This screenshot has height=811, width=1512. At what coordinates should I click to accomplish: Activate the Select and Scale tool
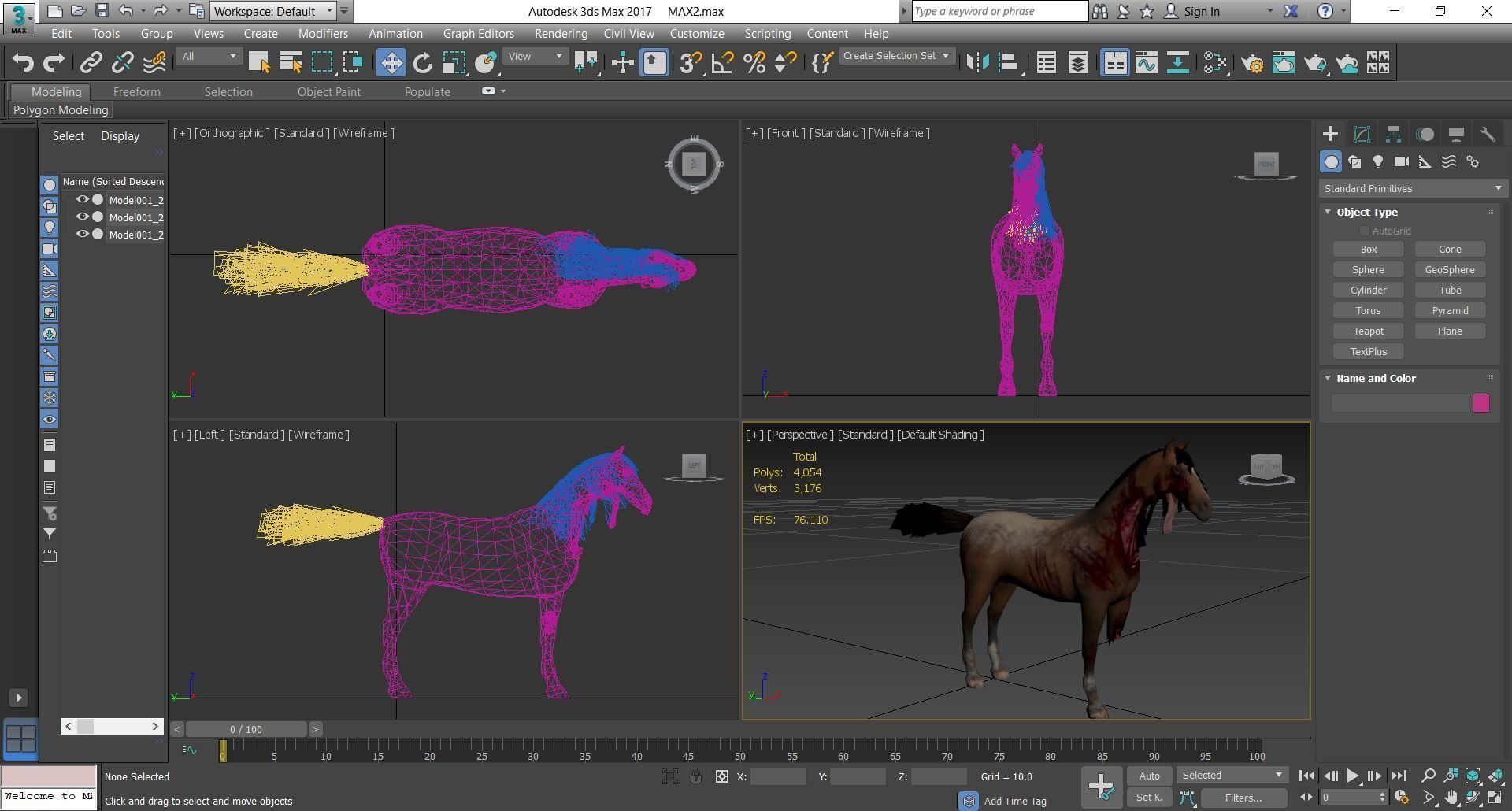[x=454, y=63]
